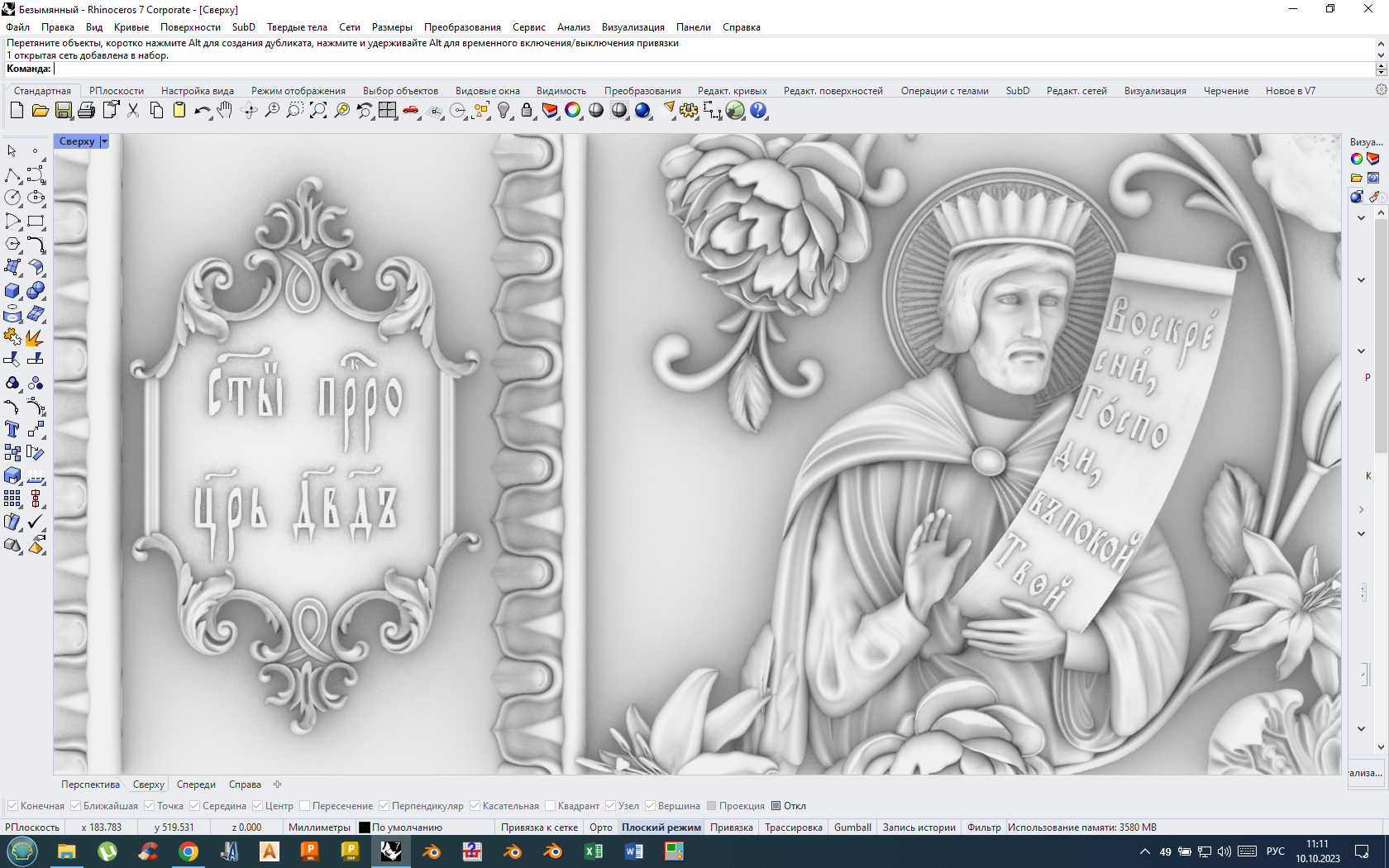Select the Rotate view tool
This screenshot has width=1389, height=868.
[x=249, y=110]
